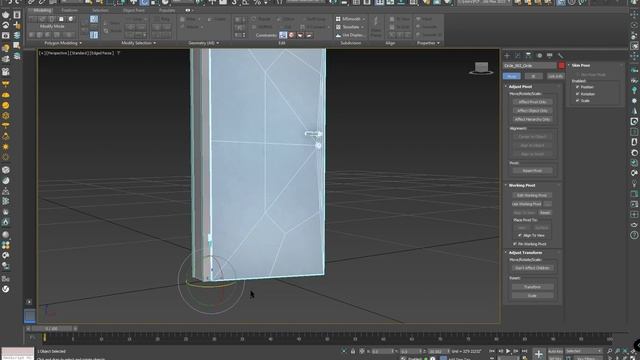
Task: Select Edge sub-object level in ribbon
Action: point(42,19)
